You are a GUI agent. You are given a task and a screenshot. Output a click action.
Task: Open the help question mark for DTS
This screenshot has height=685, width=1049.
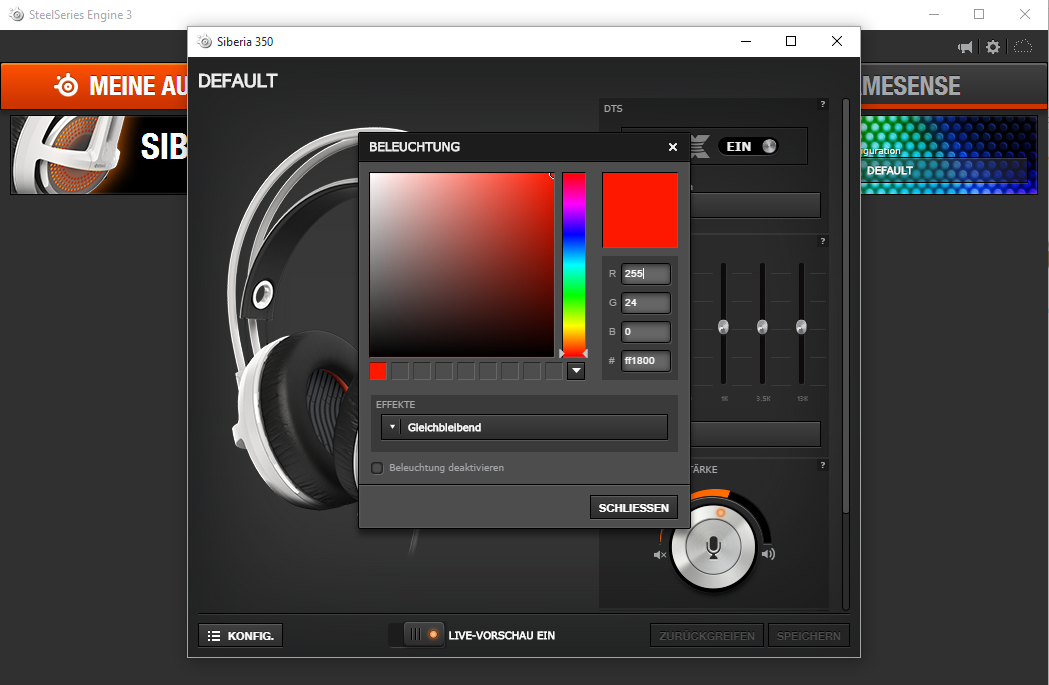click(823, 104)
